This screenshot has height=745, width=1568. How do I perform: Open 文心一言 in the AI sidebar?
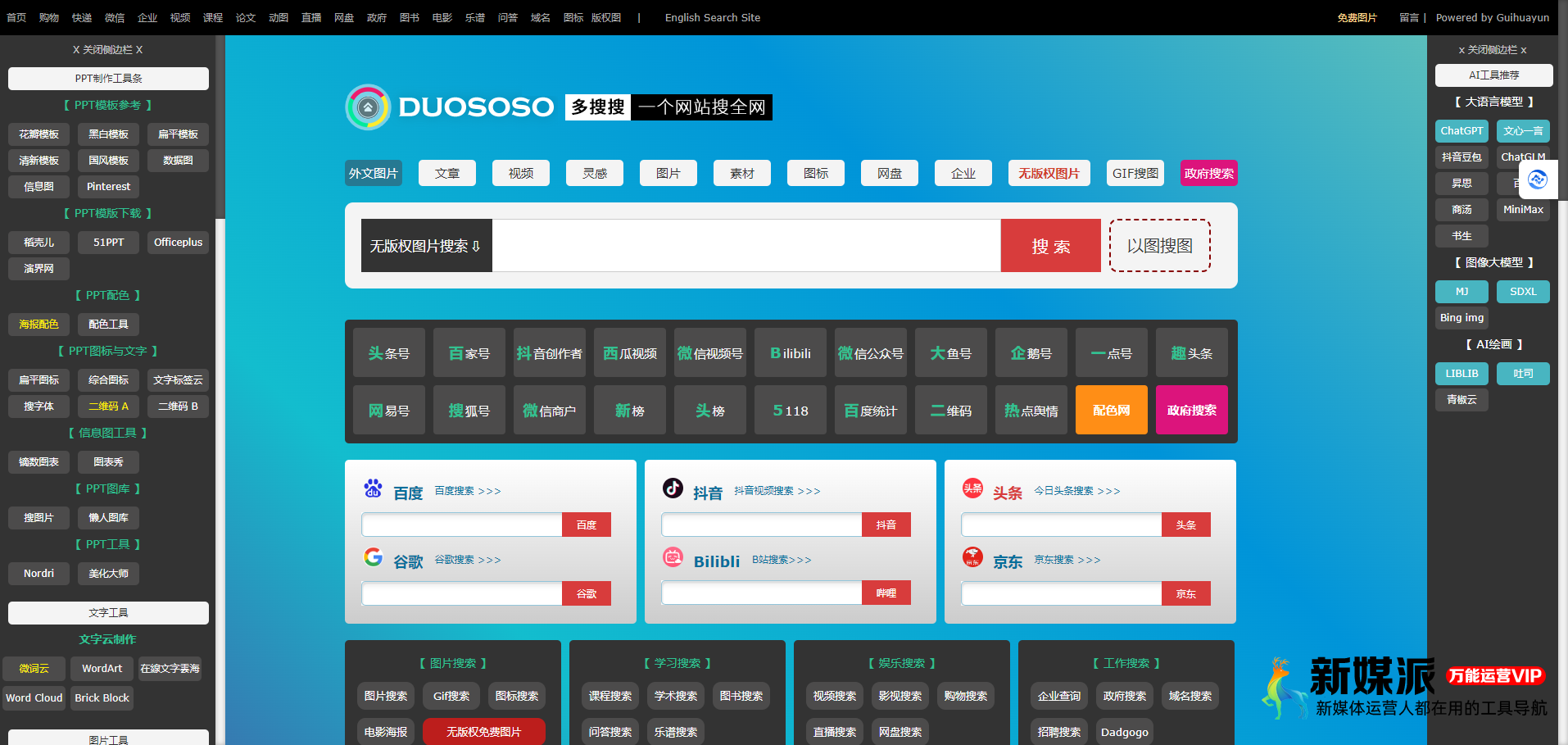1523,130
